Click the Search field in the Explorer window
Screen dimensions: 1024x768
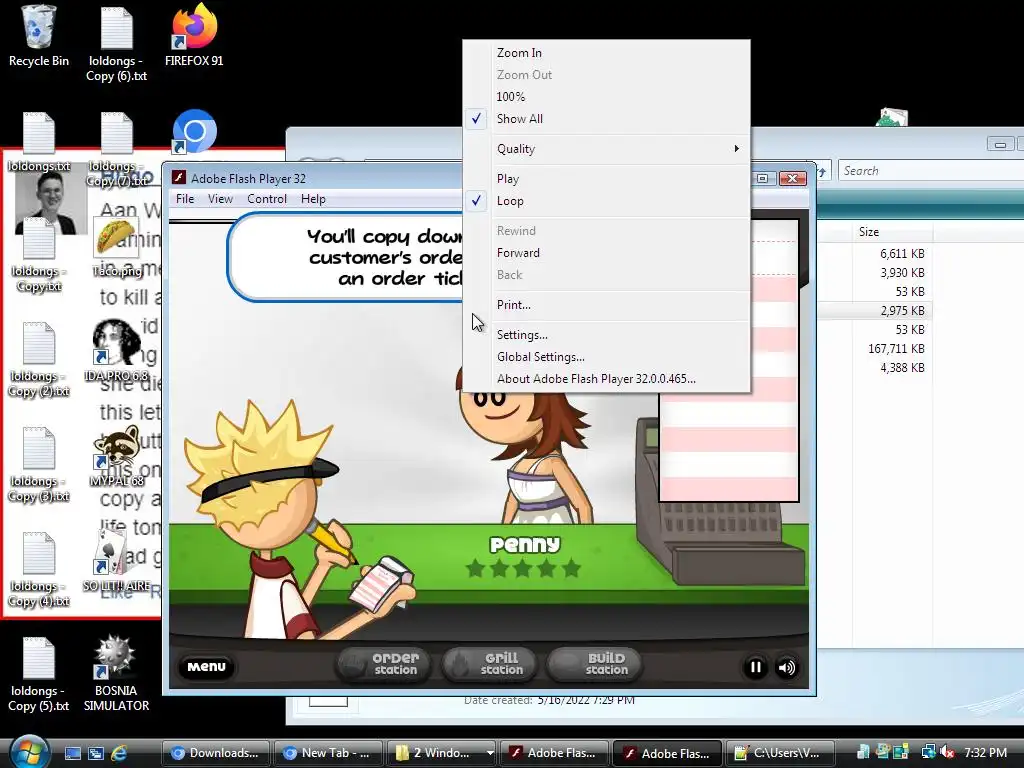(931, 171)
